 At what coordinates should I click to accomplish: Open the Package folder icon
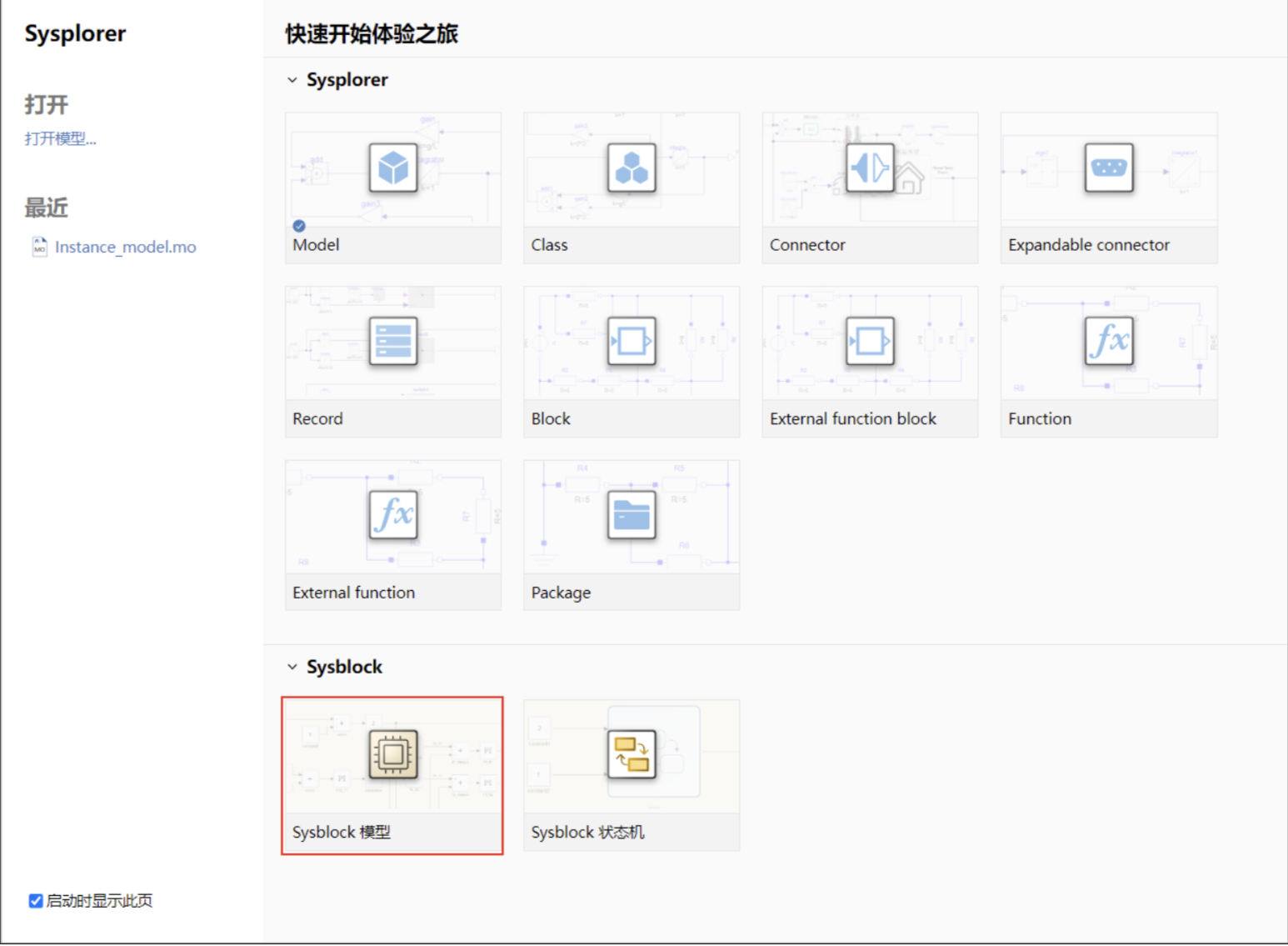coord(632,514)
